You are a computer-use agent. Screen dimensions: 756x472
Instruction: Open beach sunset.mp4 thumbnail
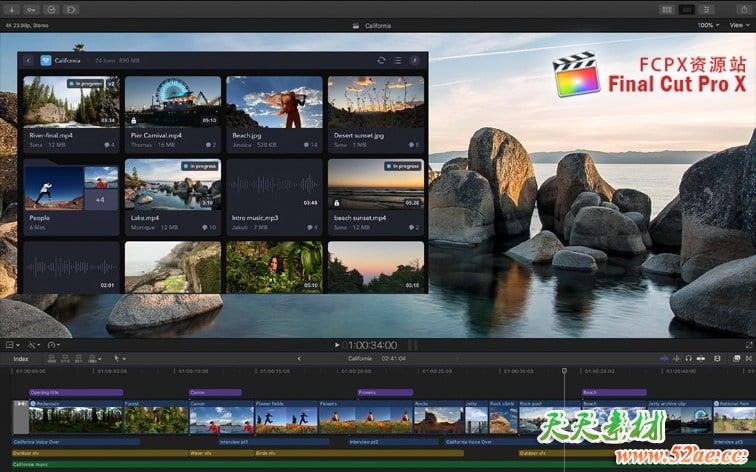(376, 184)
